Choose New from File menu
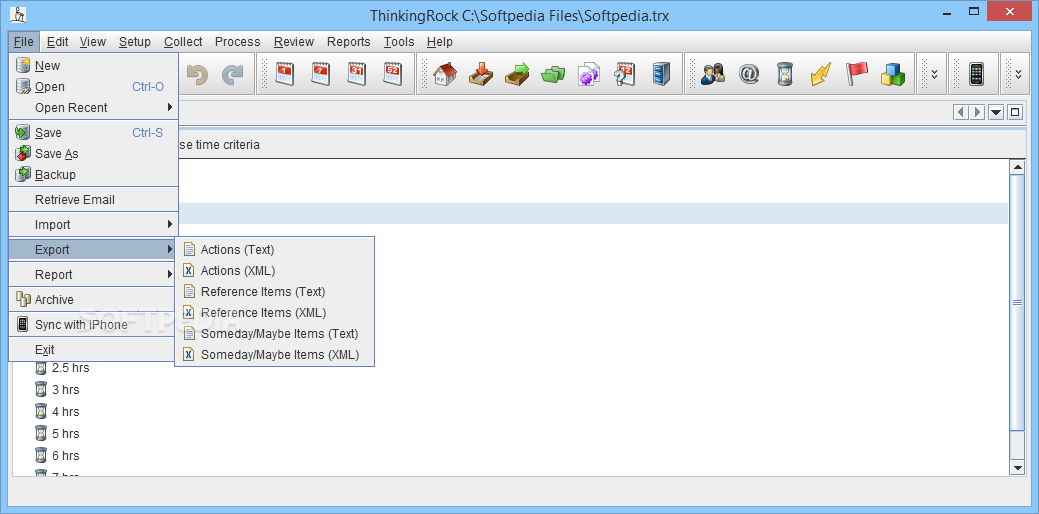The height and width of the screenshot is (514, 1039). (x=93, y=66)
